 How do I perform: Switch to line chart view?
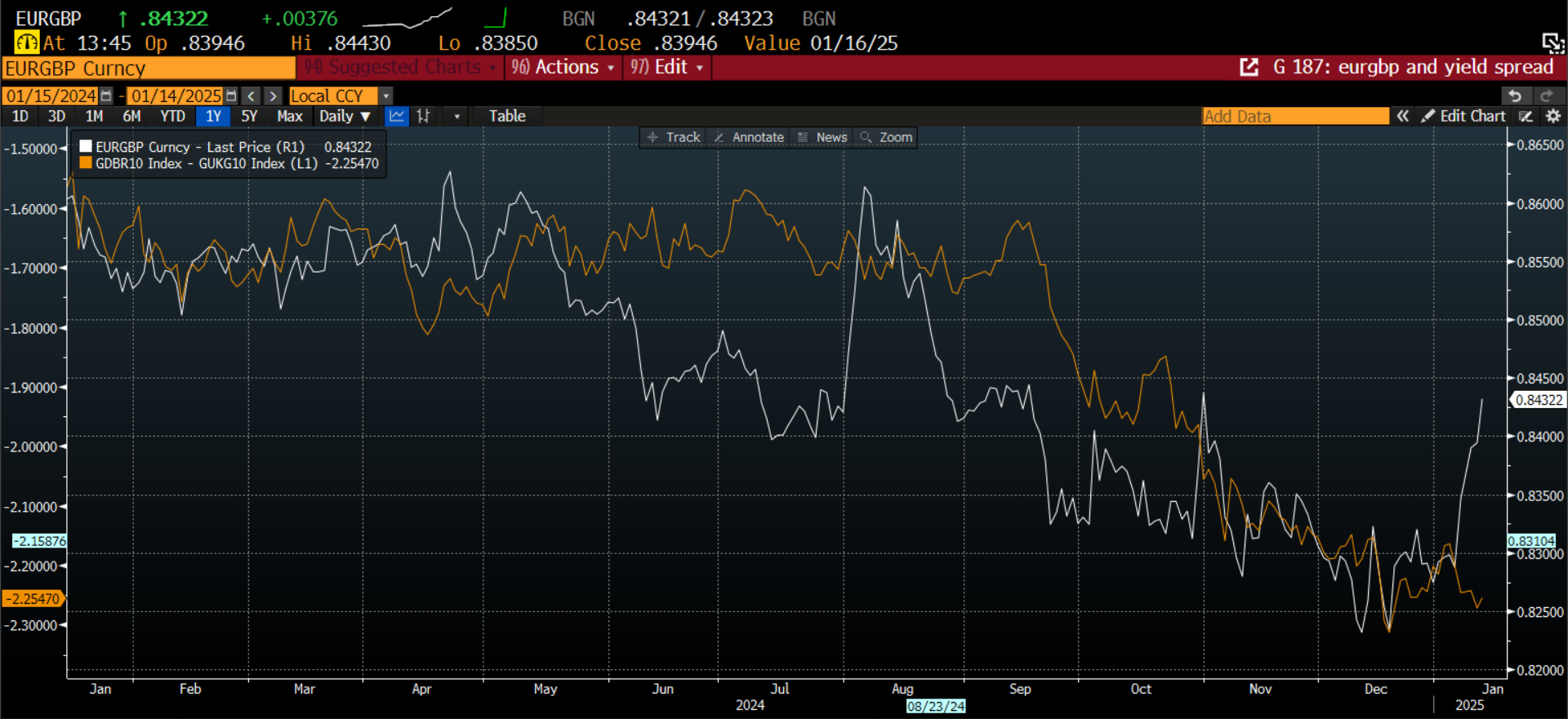click(x=397, y=116)
